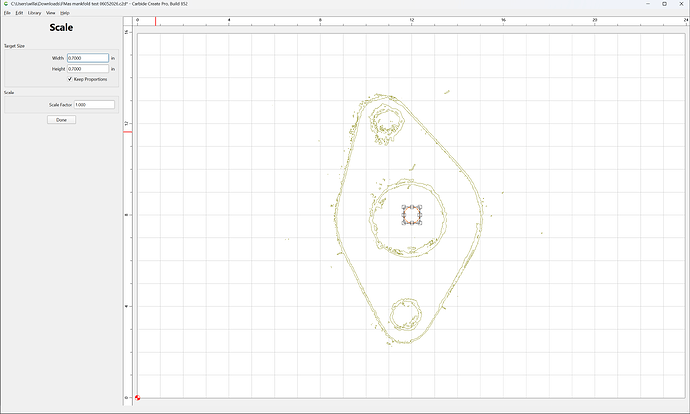Viewport: 690px width, 414px height.
Task: Click the Carbide Create app icon in title bar
Action: (6, 4)
